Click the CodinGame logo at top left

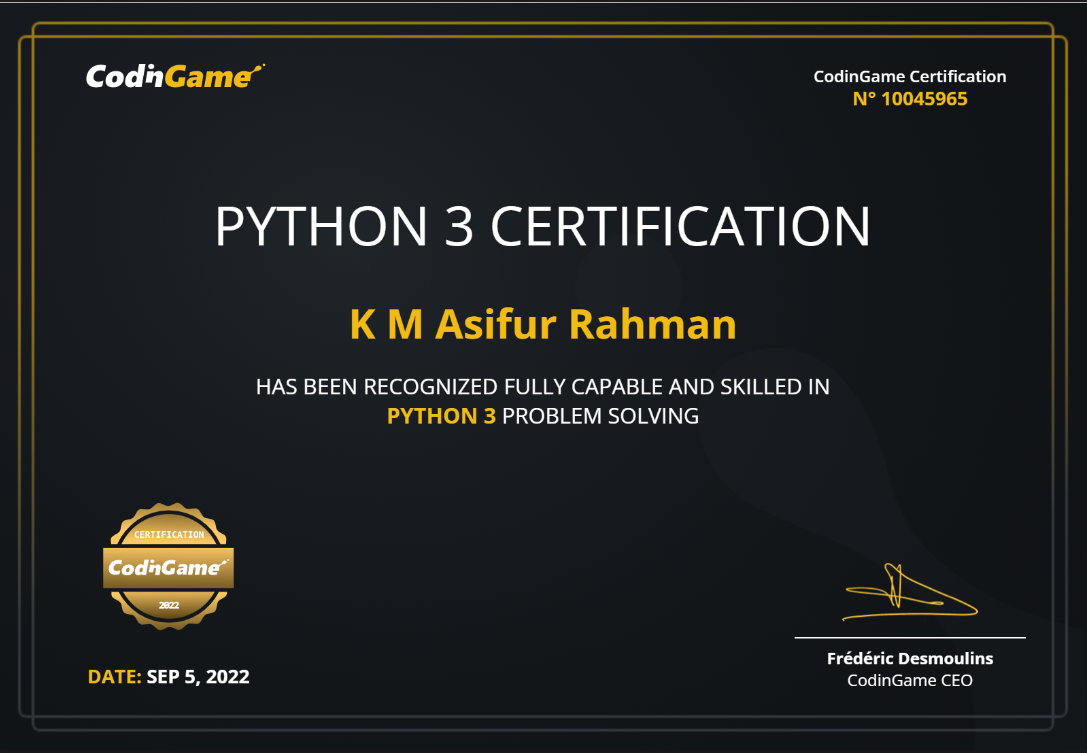(175, 76)
